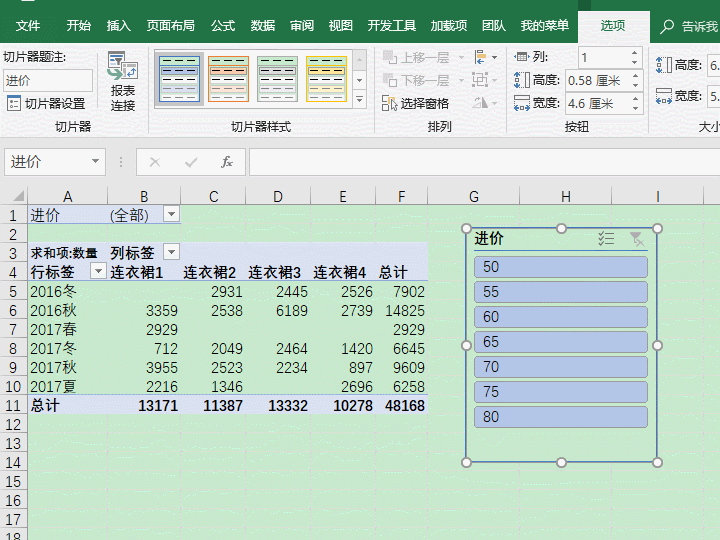Click the Tell Me lightbulb icon
The width and height of the screenshot is (720, 540).
(669, 26)
